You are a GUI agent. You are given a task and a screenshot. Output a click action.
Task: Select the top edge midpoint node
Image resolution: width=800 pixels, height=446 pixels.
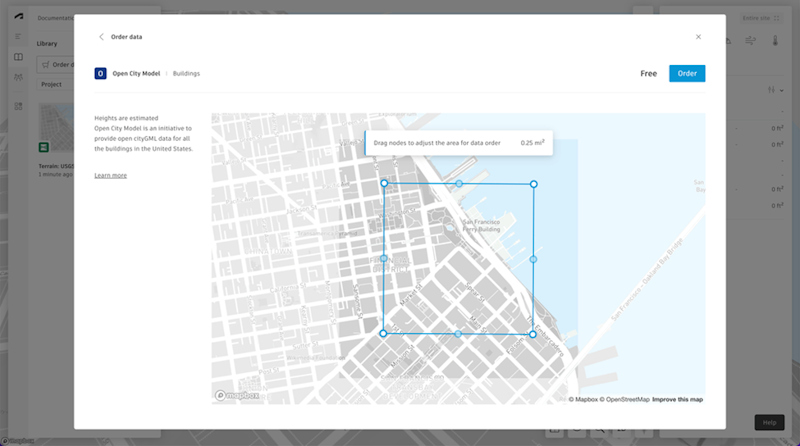point(459,184)
